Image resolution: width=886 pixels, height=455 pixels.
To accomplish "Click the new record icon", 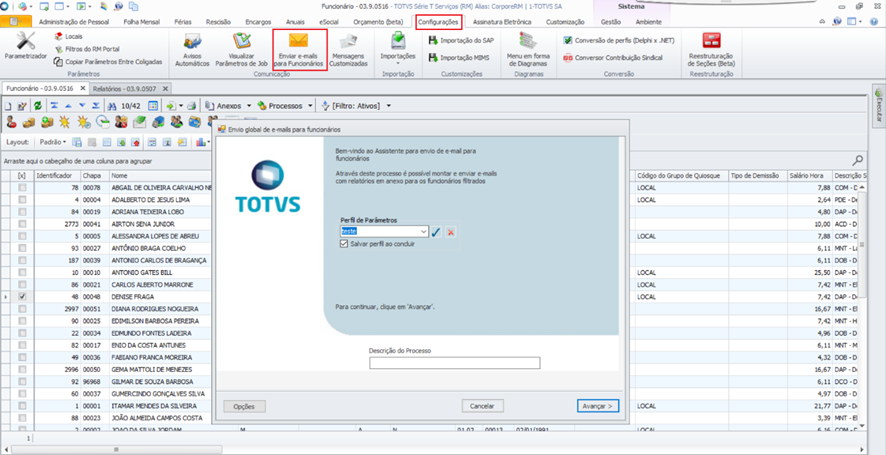I will (x=9, y=106).
